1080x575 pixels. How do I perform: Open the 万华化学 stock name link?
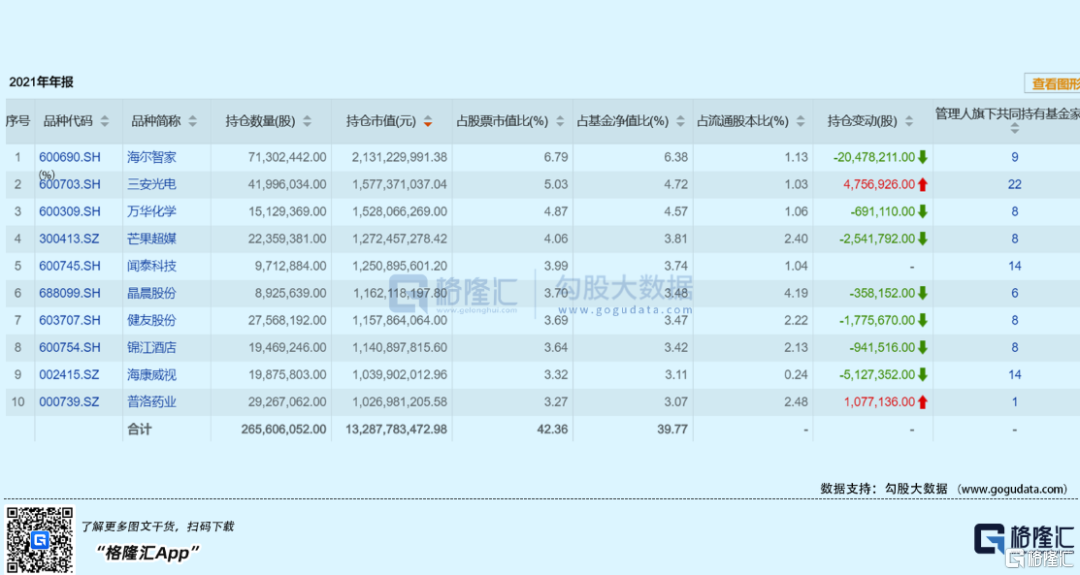152,211
